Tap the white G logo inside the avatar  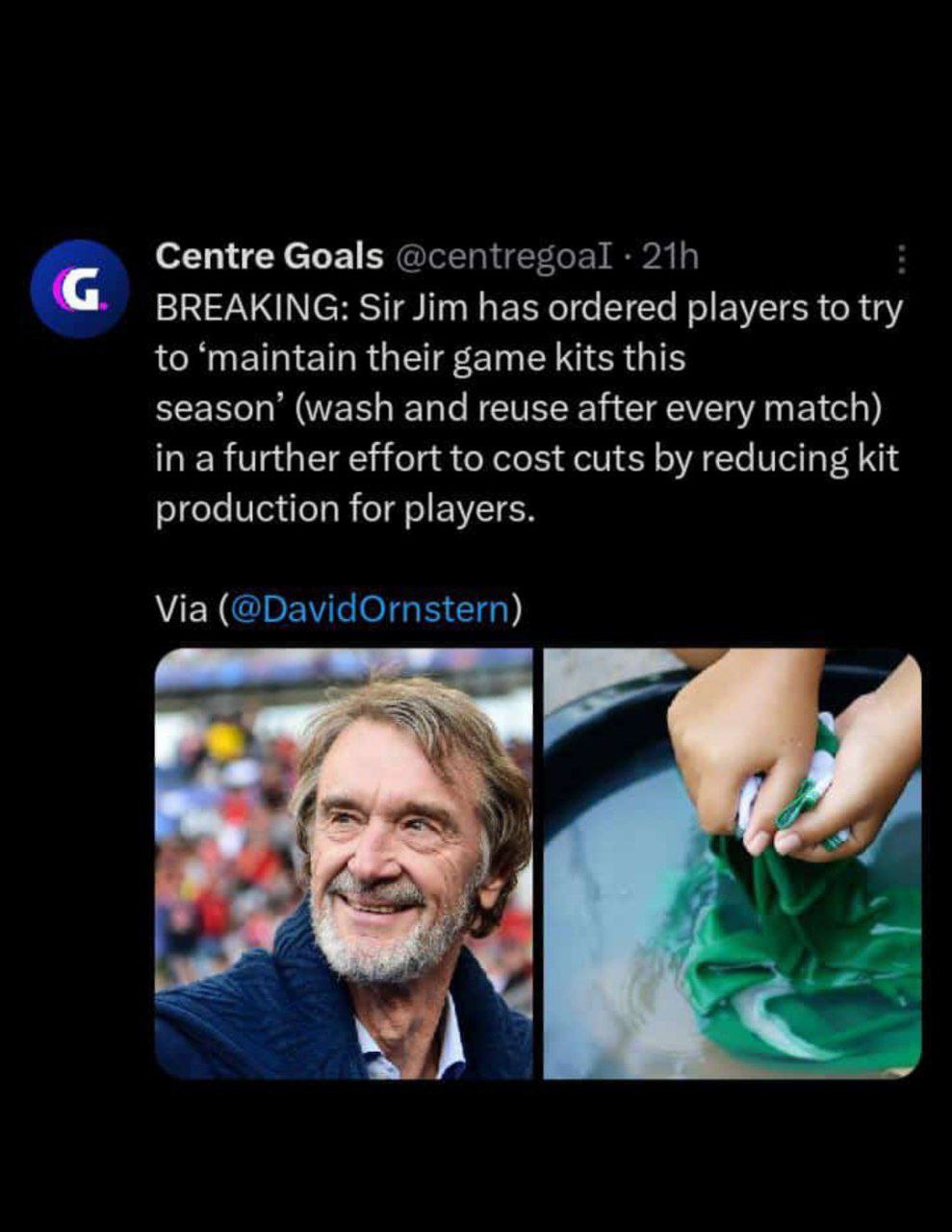(x=80, y=290)
